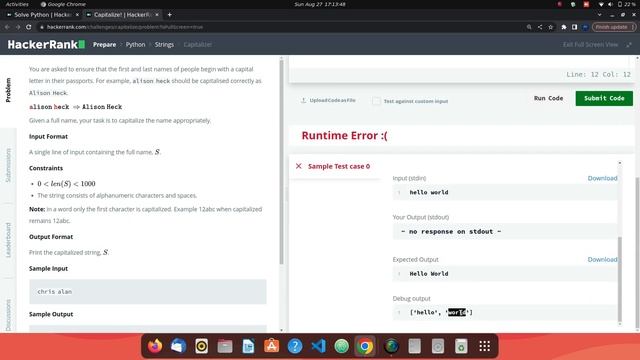Open the Problem side tab
This screenshot has height=360, width=640.
[x=8, y=90]
